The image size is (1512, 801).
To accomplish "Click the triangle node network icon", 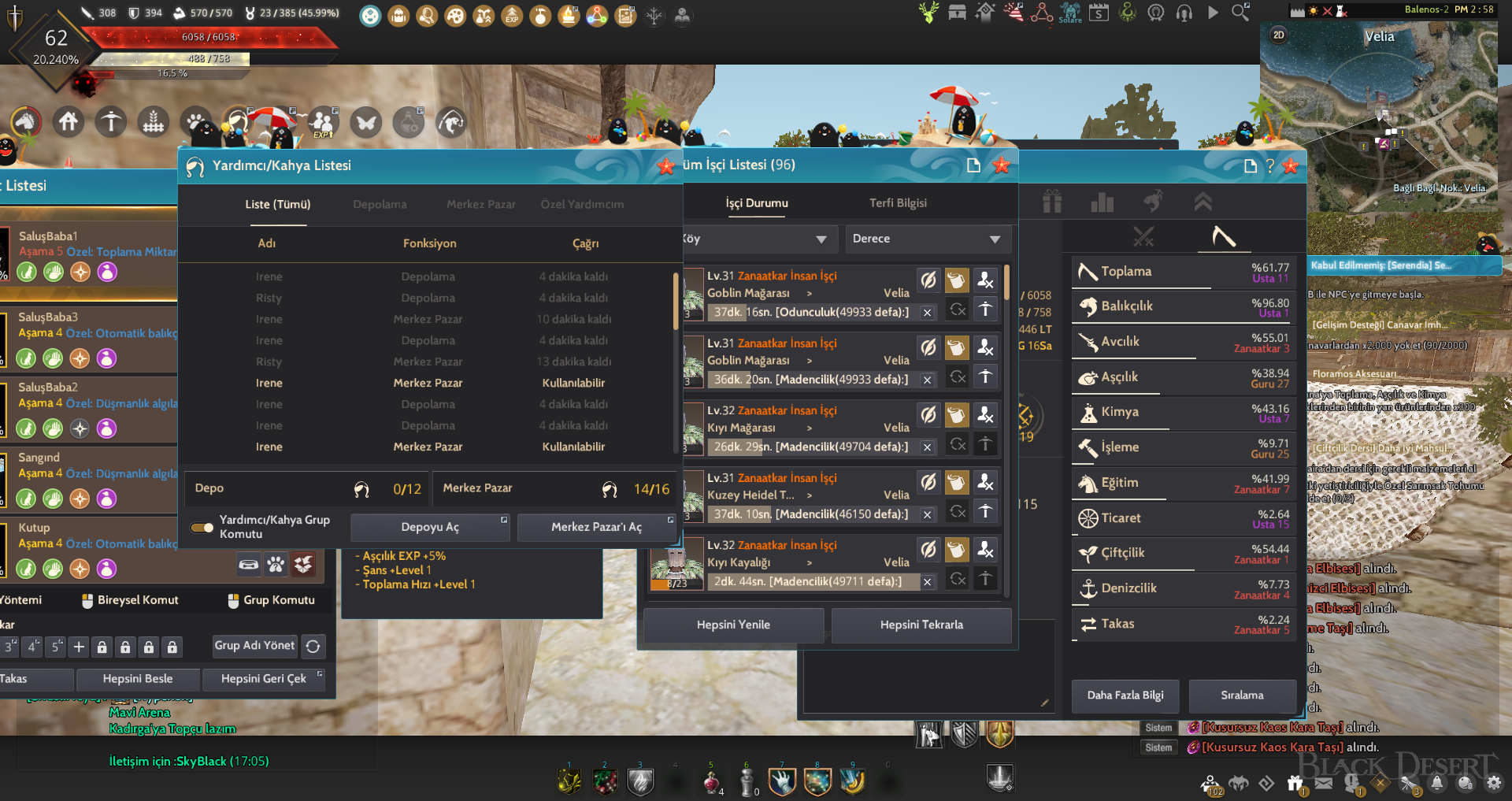I will (x=1042, y=12).
